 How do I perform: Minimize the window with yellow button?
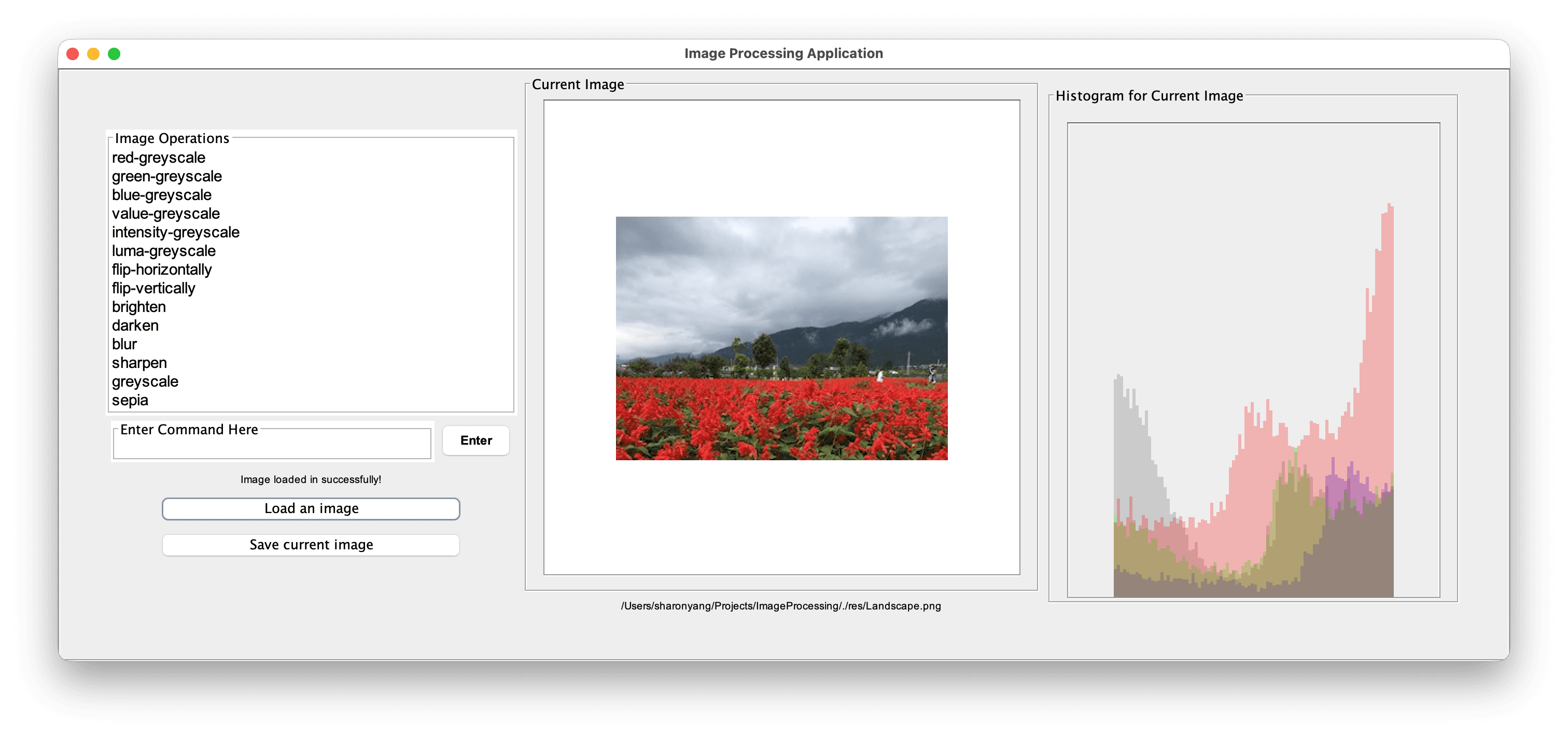point(93,54)
